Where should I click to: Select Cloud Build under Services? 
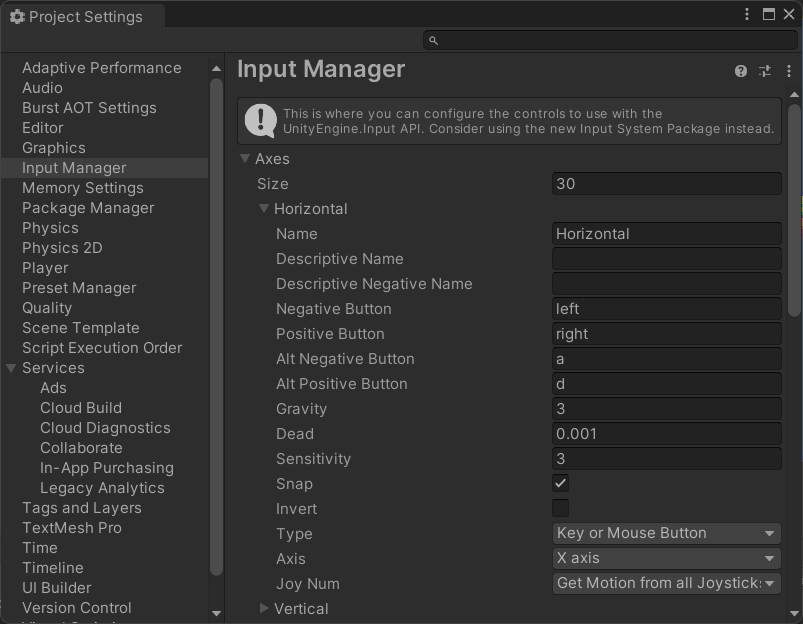click(81, 408)
